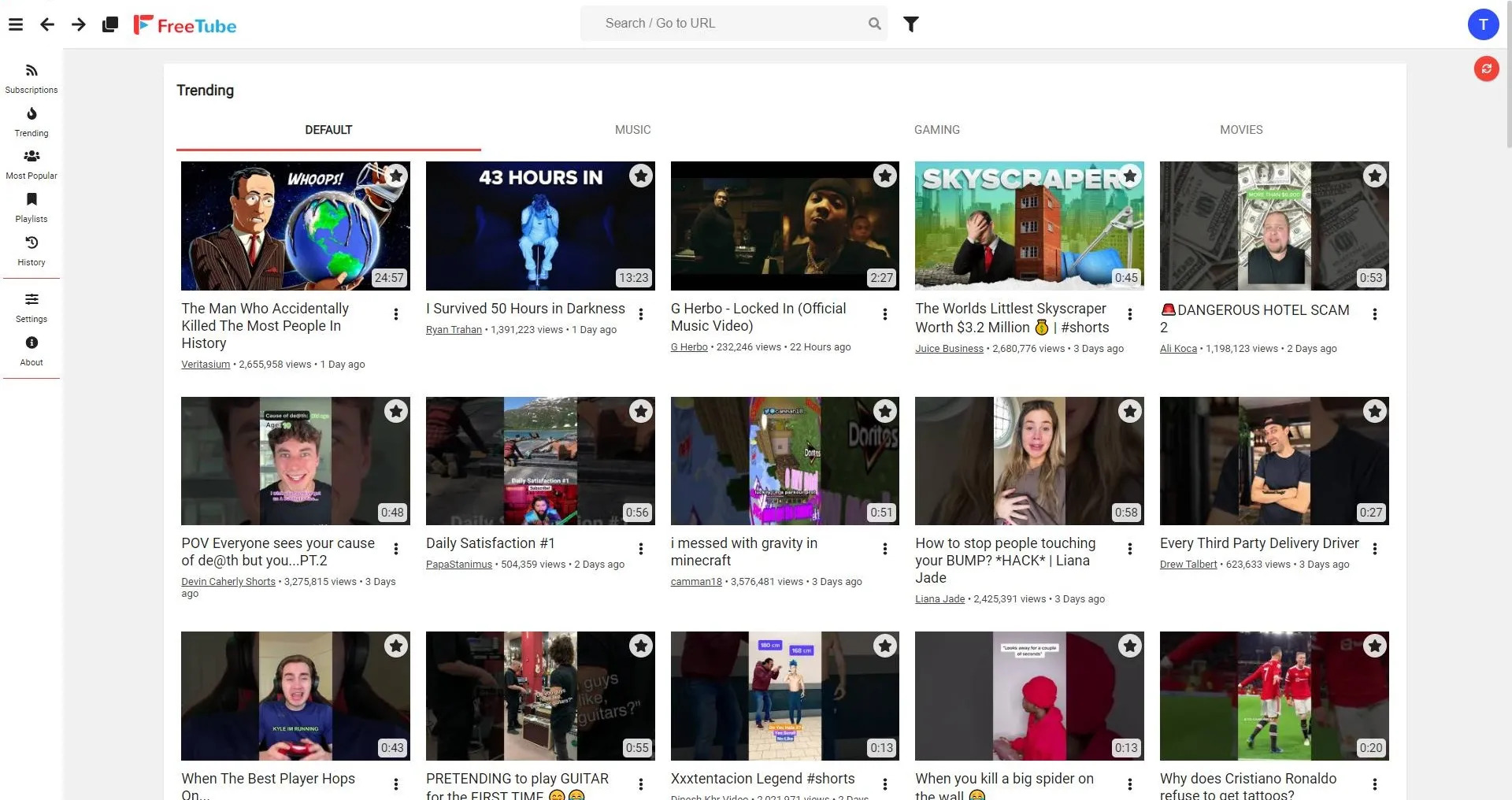Expand the menu on 'DANGEROUS HOTEL SCAM 2'
Image resolution: width=1512 pixels, height=800 pixels.
click(x=1375, y=313)
